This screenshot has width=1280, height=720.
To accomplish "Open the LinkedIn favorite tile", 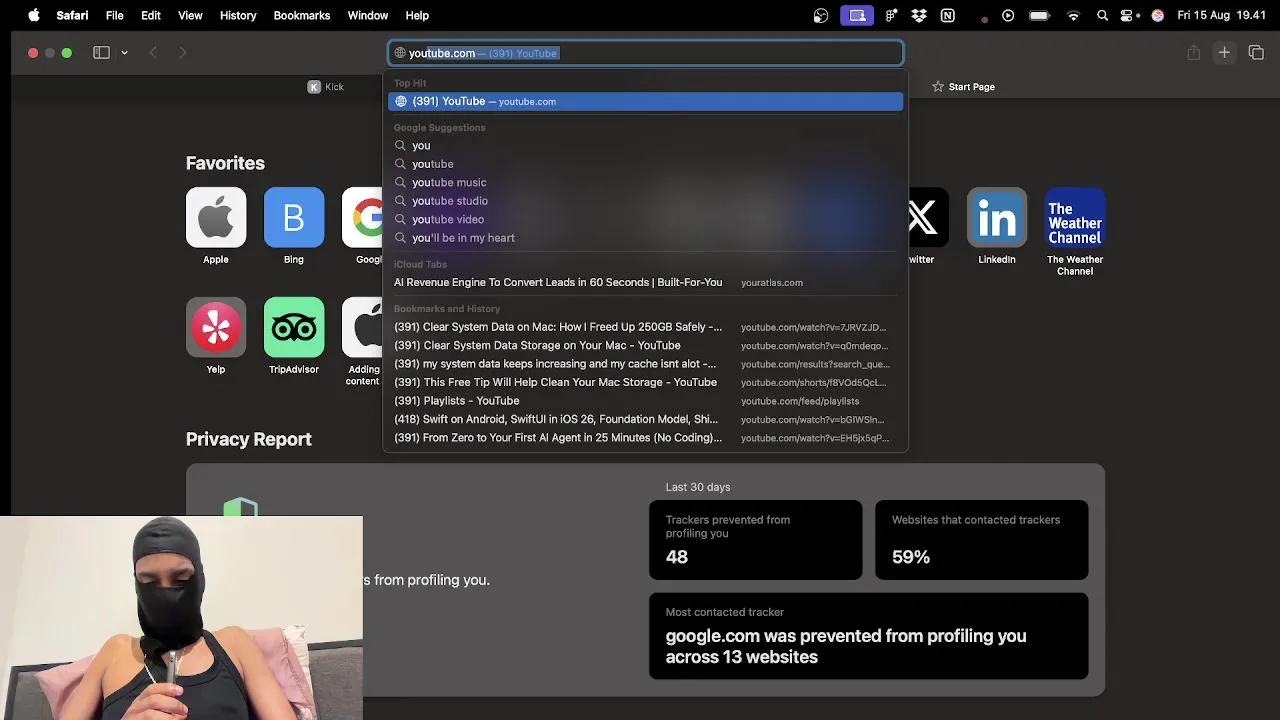I will [x=997, y=217].
